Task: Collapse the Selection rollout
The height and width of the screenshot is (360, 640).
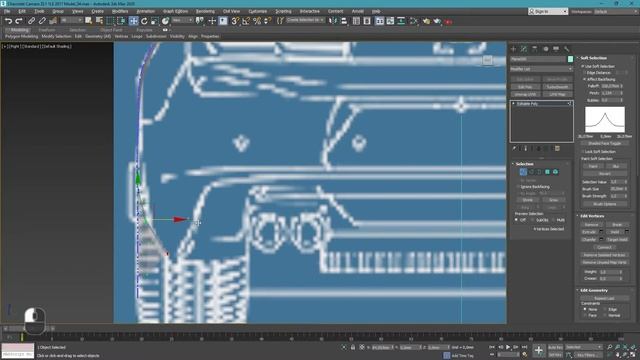Action: (x=524, y=164)
